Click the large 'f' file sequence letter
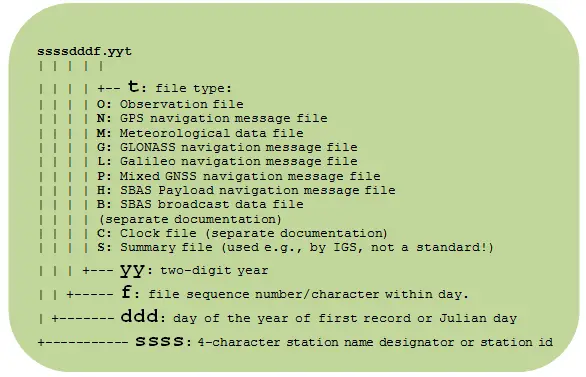 tap(127, 292)
